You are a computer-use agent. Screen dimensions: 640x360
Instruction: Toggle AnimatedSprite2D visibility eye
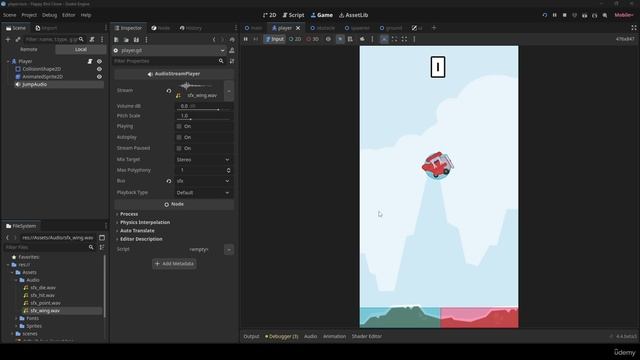[x=99, y=77]
